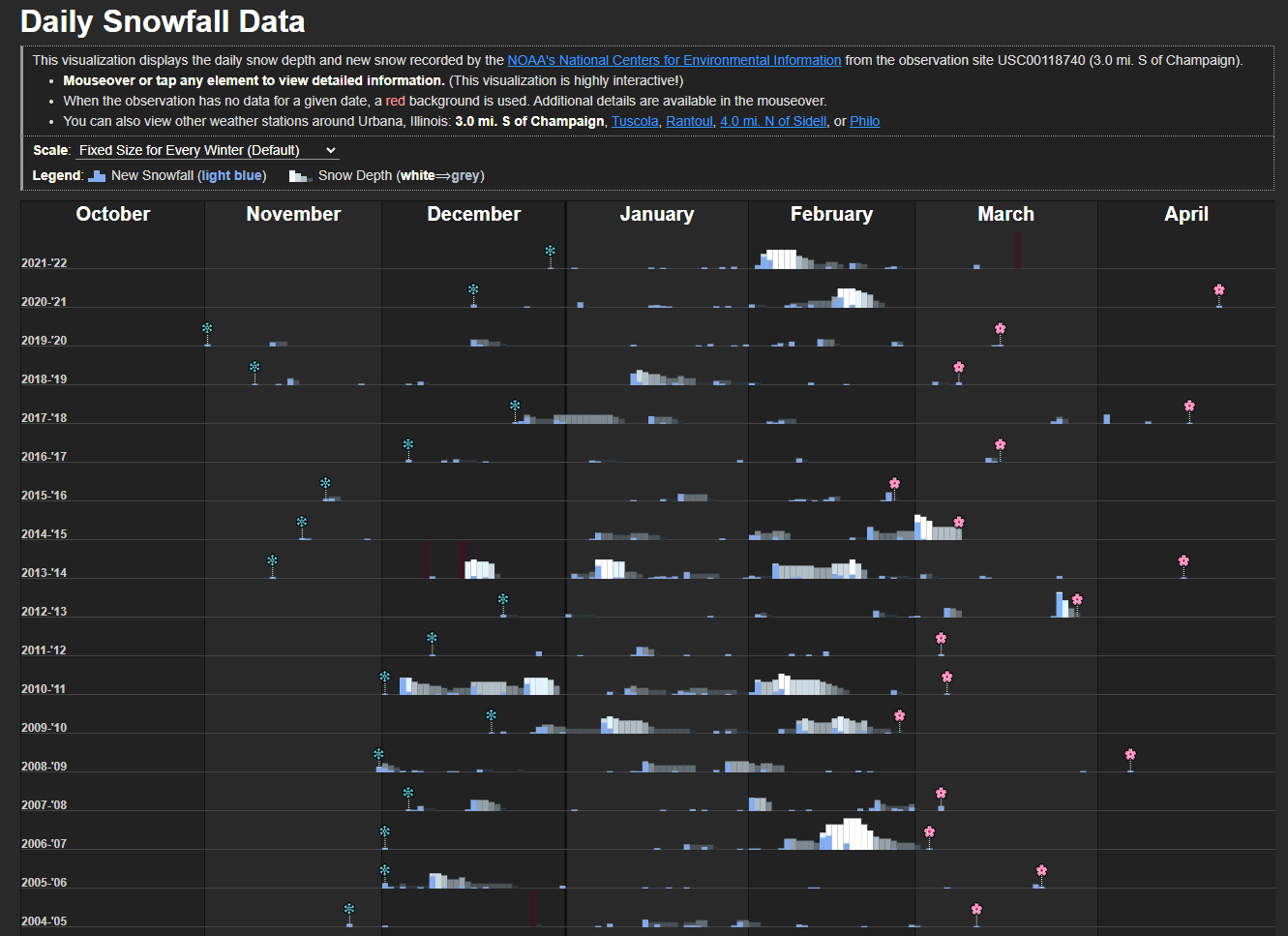Click last snow flower icon in 2017-'18 row
Screen dimensions: 1288x936
click(1189, 407)
